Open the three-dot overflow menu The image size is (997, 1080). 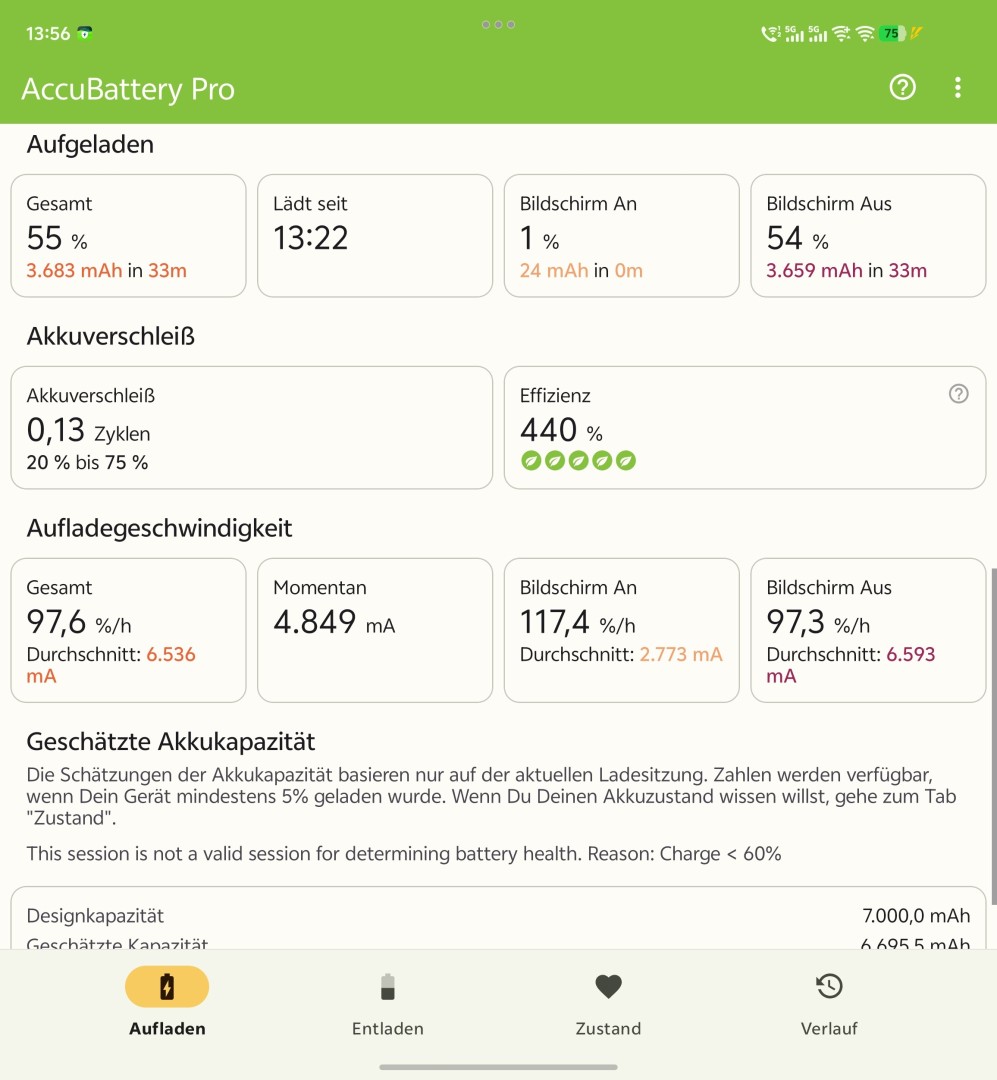[x=958, y=87]
